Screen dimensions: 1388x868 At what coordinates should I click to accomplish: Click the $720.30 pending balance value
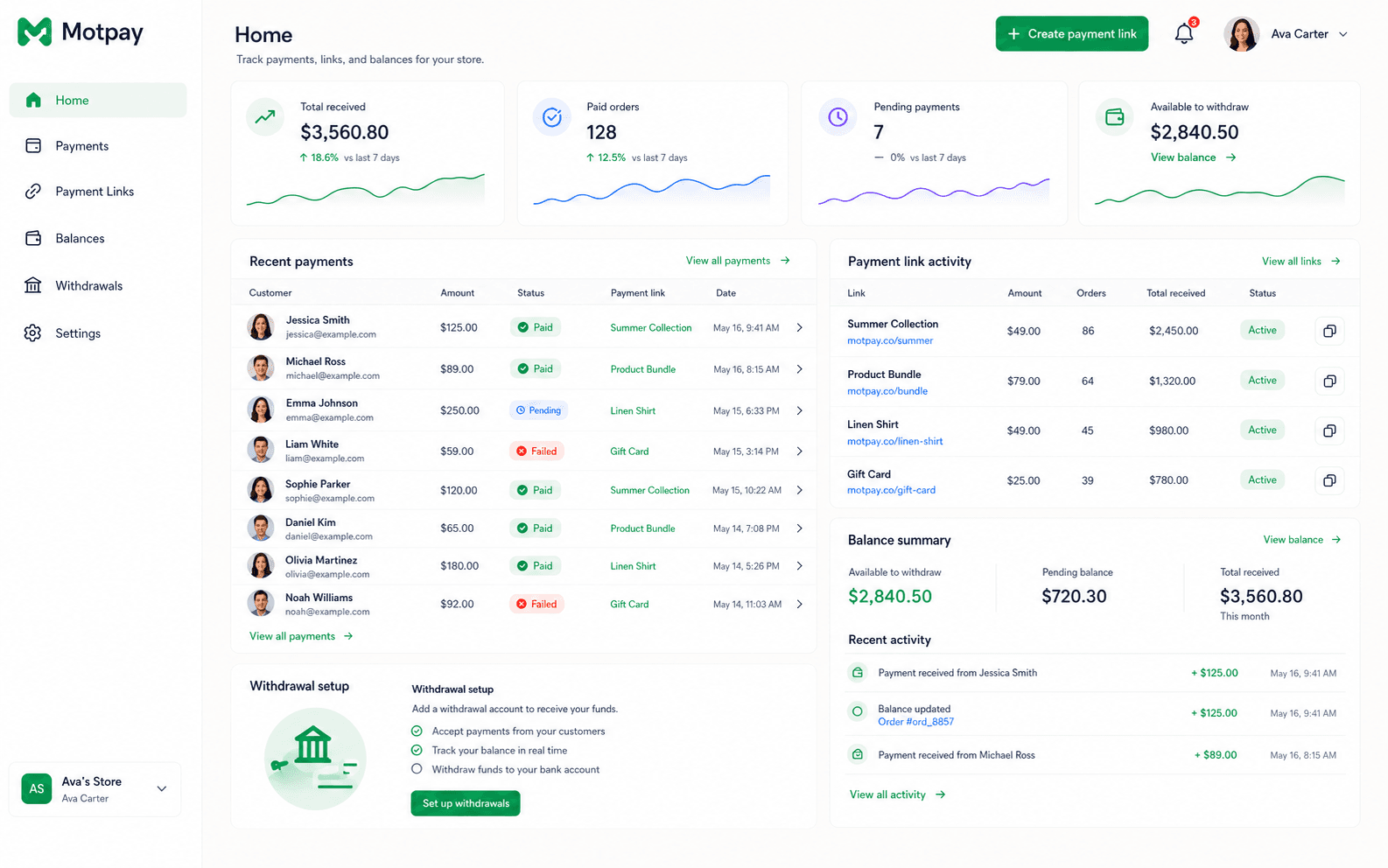1074,596
